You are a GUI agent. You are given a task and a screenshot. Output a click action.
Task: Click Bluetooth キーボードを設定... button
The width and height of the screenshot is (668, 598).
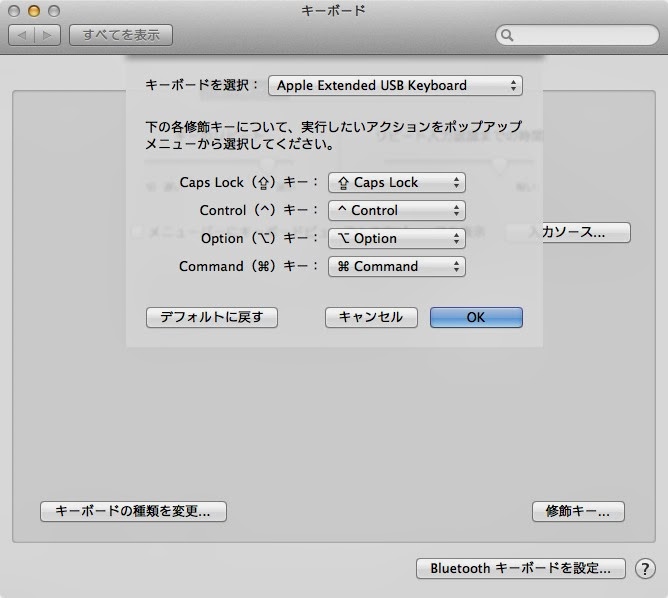521,569
